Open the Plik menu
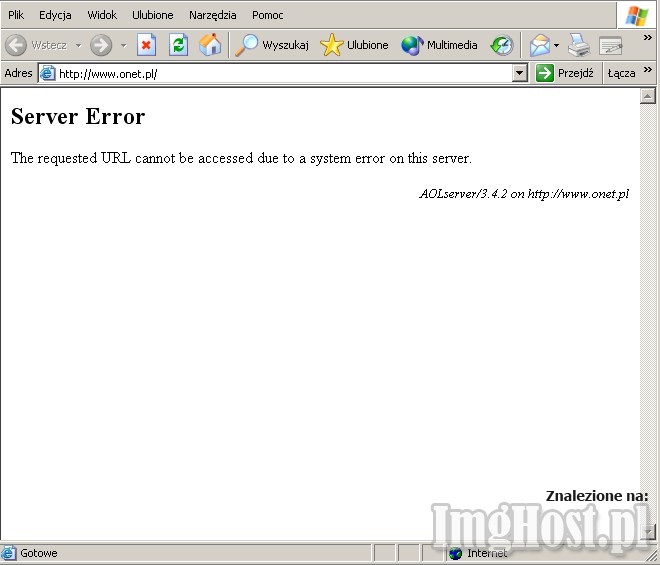Viewport: 660px width, 565px height. coord(16,15)
